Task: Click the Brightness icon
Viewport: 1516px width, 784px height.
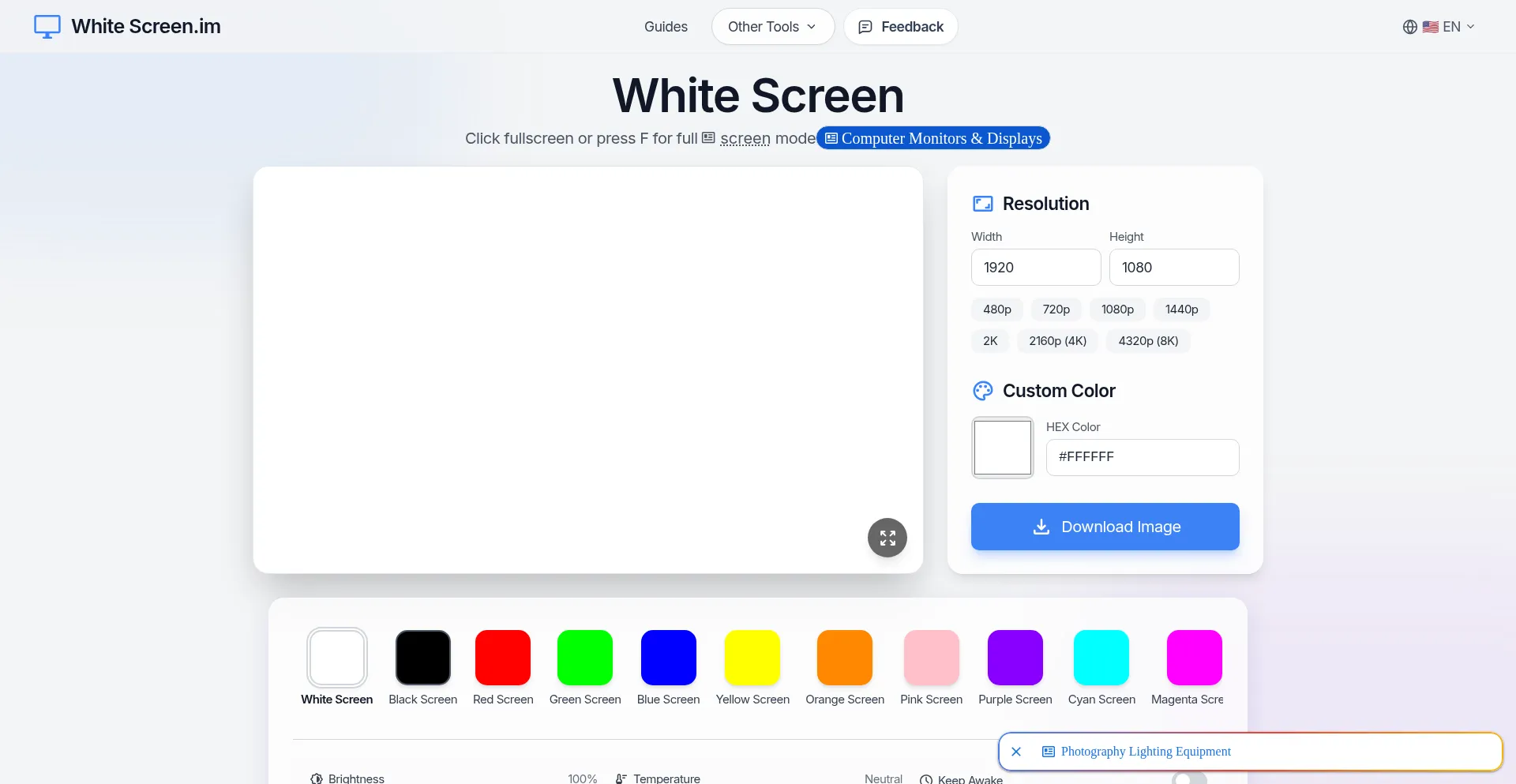Action: 317,778
